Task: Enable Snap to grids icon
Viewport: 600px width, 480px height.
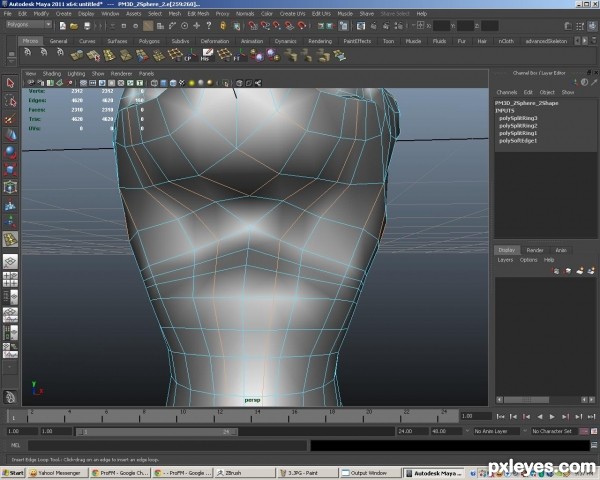Action: pyautogui.click(x=253, y=26)
